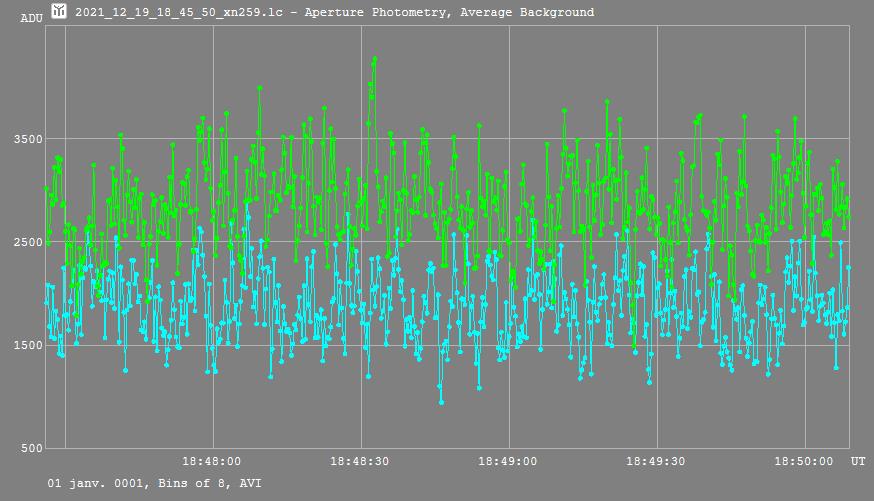
Task: Select the 18:48:00 time marker
Action: point(211,462)
